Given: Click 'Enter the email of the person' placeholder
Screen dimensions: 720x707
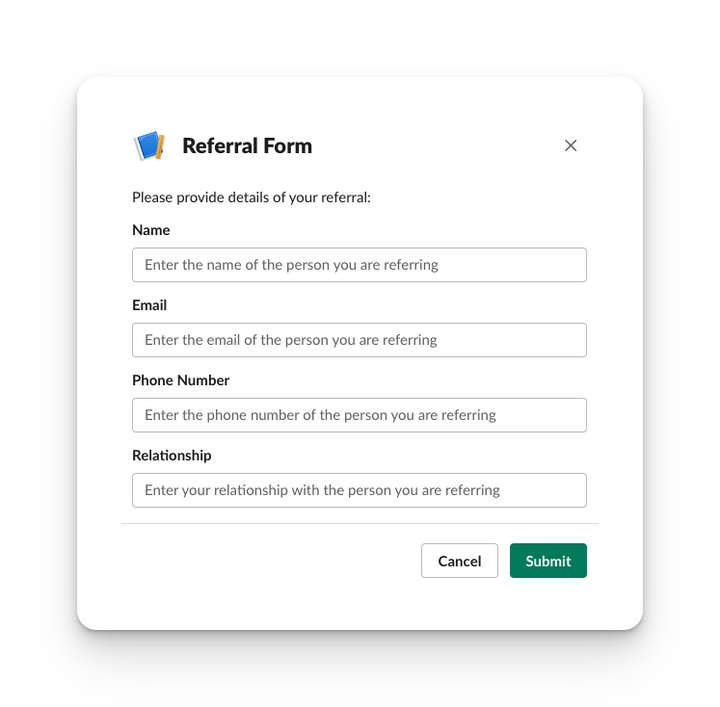Looking at the screenshot, I should (291, 340).
